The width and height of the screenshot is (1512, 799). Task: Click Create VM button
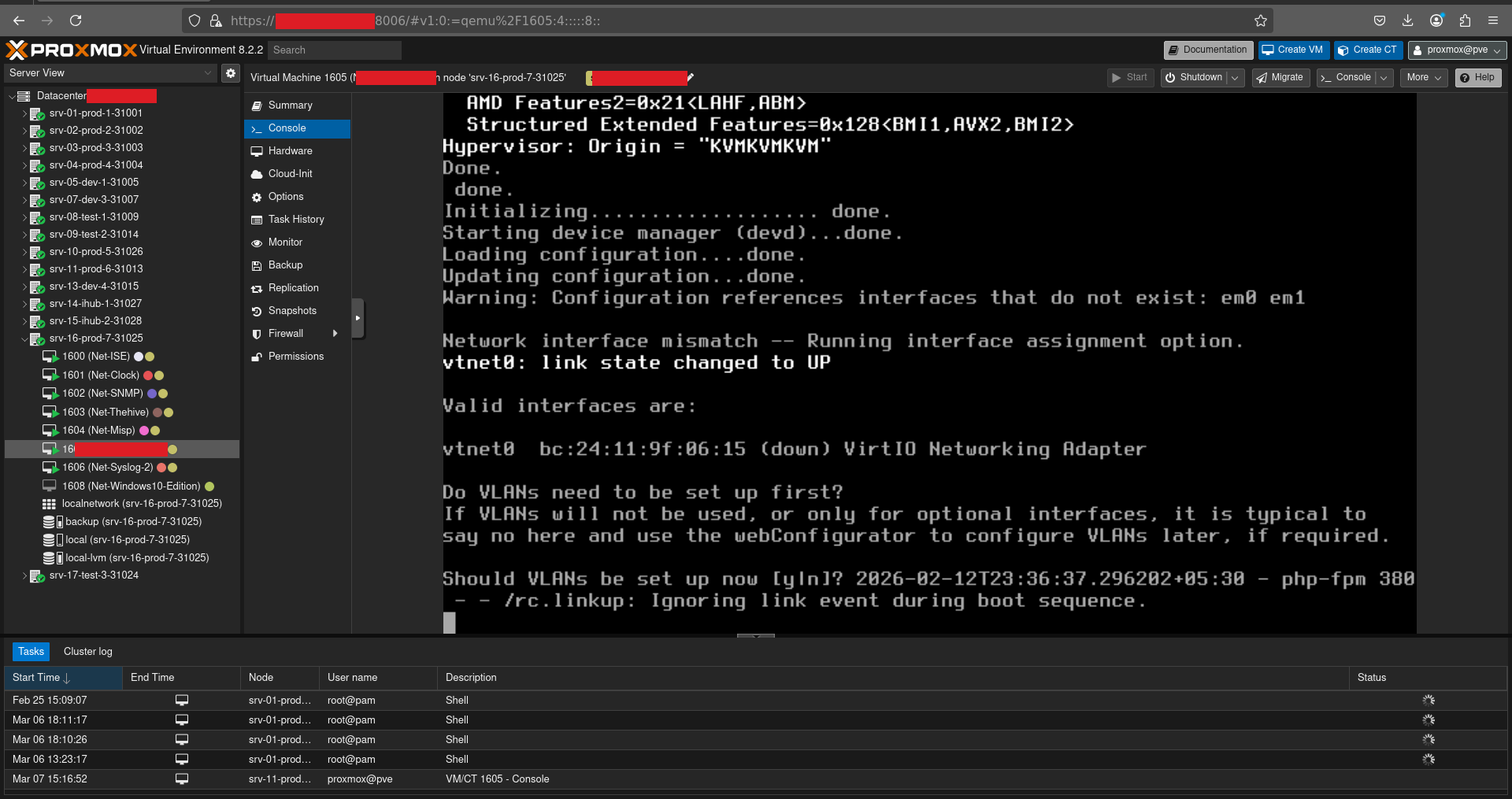[x=1293, y=50]
